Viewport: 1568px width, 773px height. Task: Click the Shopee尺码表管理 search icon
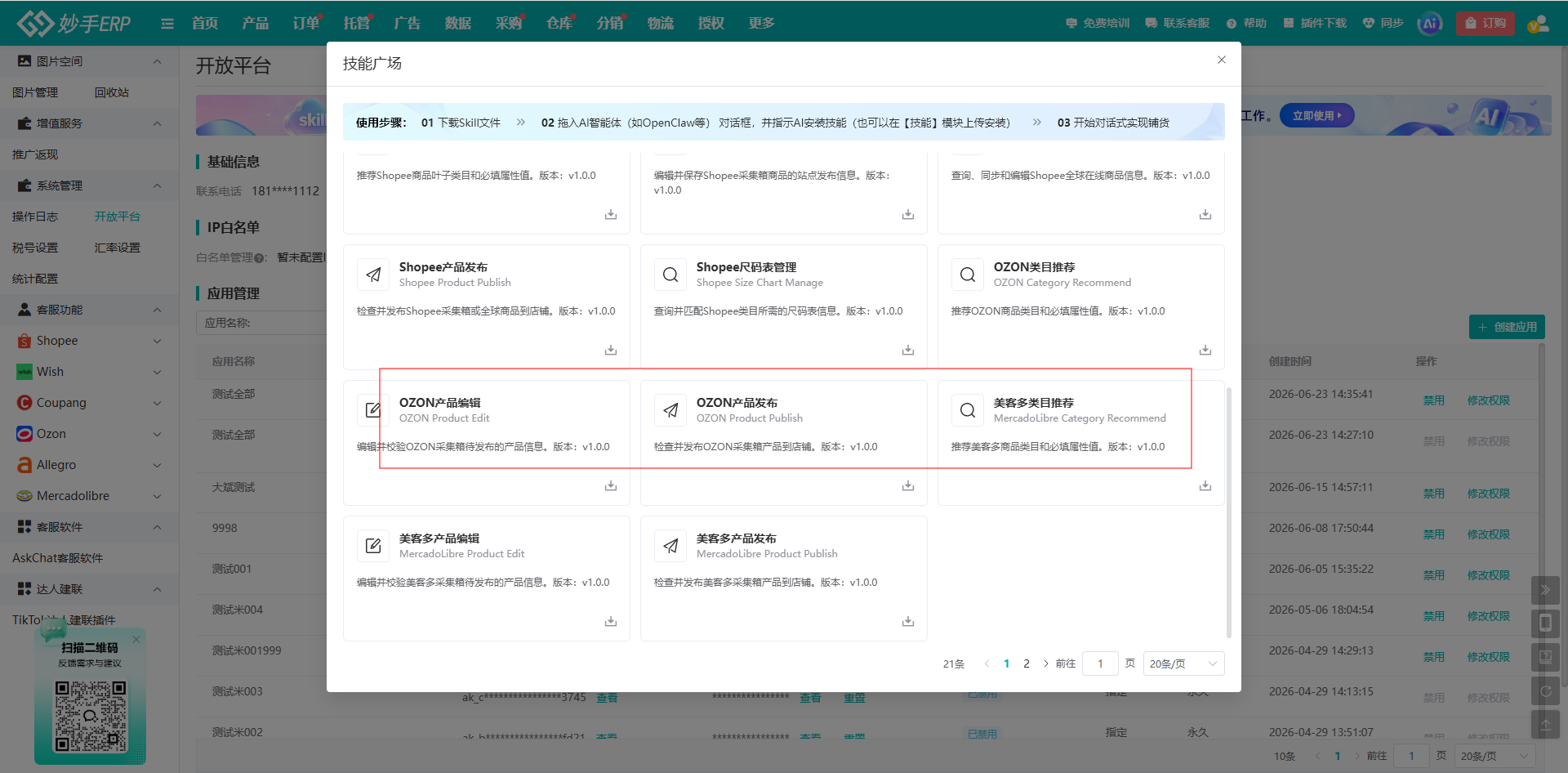(670, 275)
